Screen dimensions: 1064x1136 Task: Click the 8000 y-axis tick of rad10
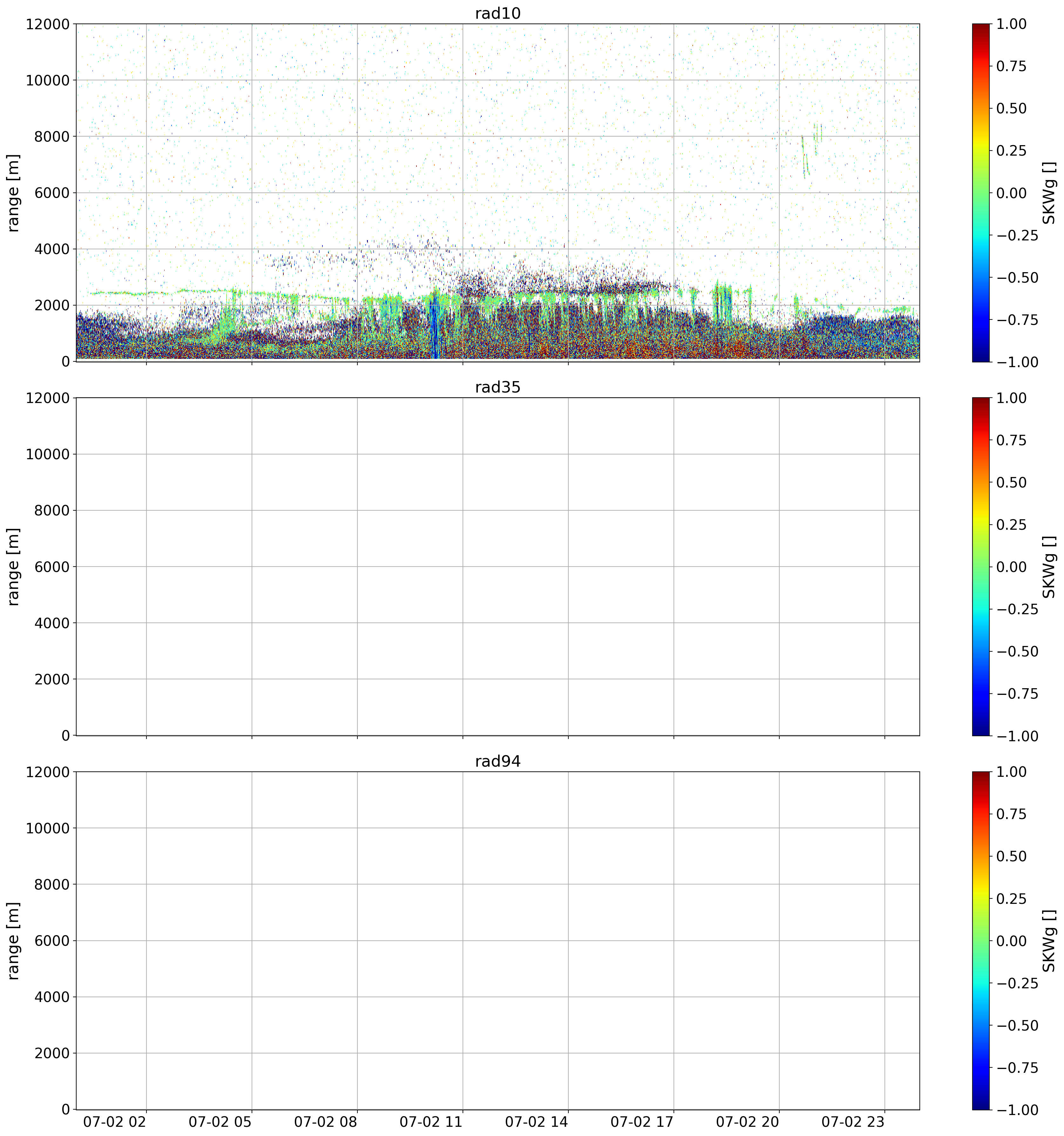[x=52, y=137]
